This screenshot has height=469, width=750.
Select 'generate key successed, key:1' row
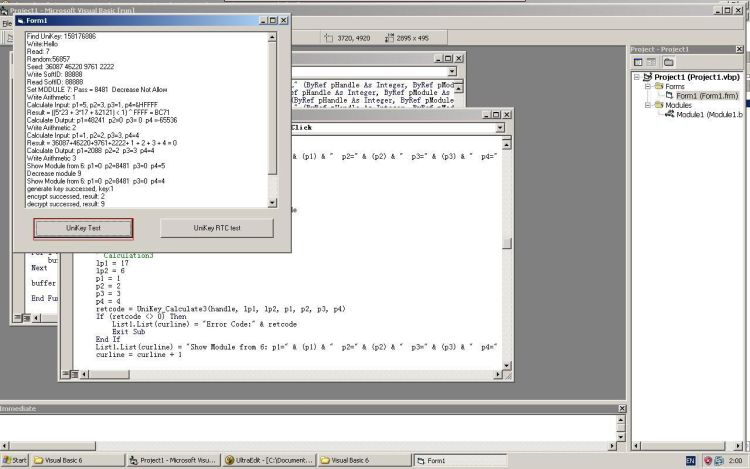point(146,189)
